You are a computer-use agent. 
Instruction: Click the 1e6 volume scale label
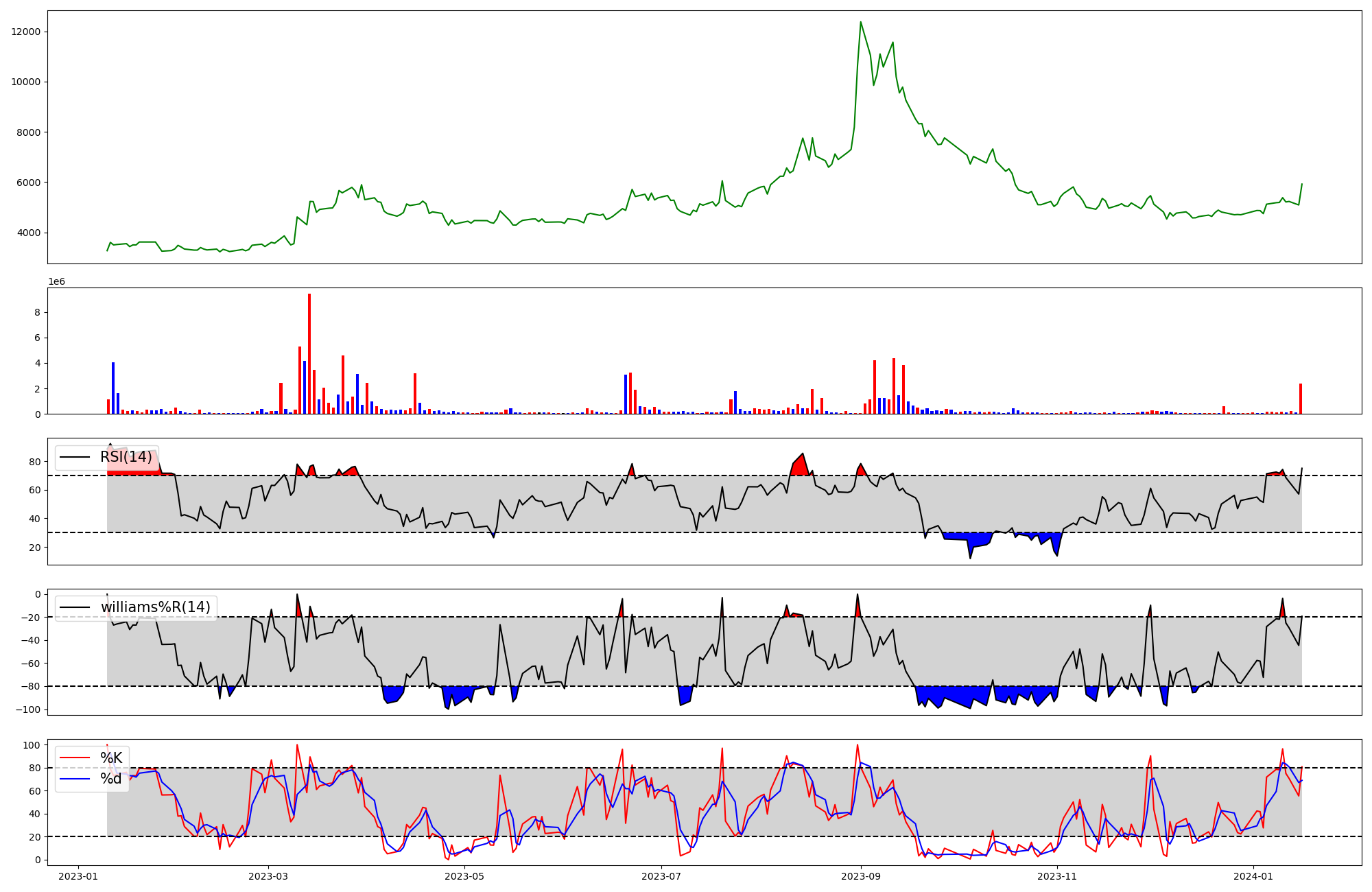[56, 282]
